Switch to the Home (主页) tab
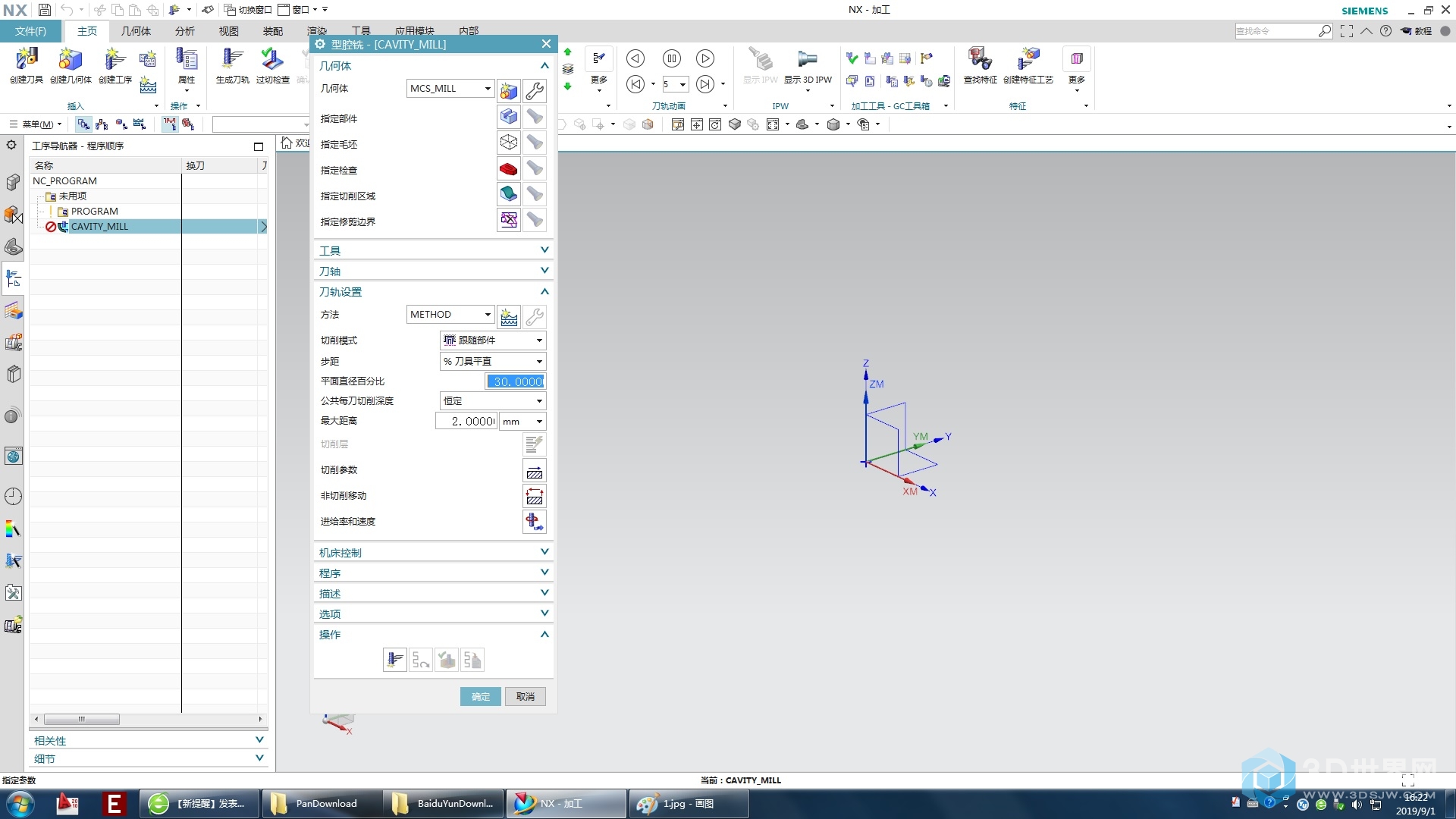The image size is (1456, 819). click(x=87, y=31)
